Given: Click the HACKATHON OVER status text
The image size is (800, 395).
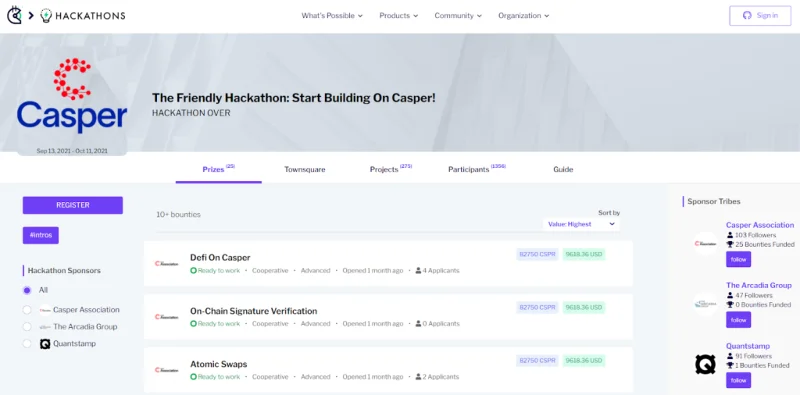Looking at the screenshot, I should point(191,113).
